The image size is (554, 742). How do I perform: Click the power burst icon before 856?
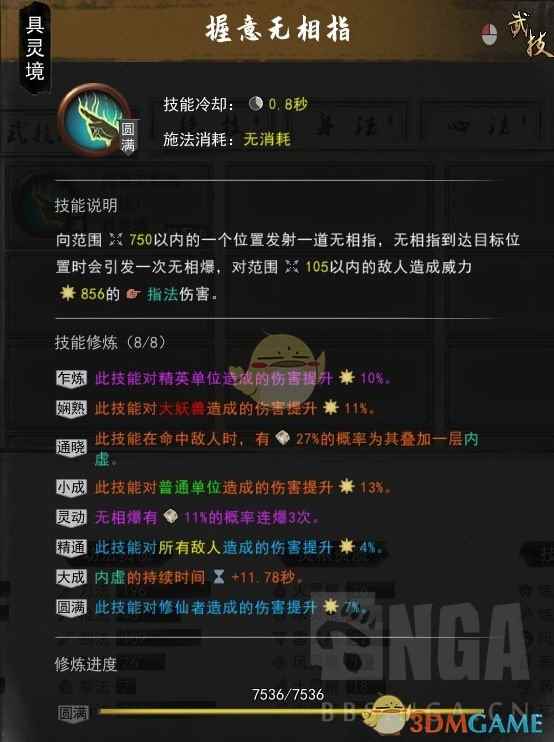(68, 293)
